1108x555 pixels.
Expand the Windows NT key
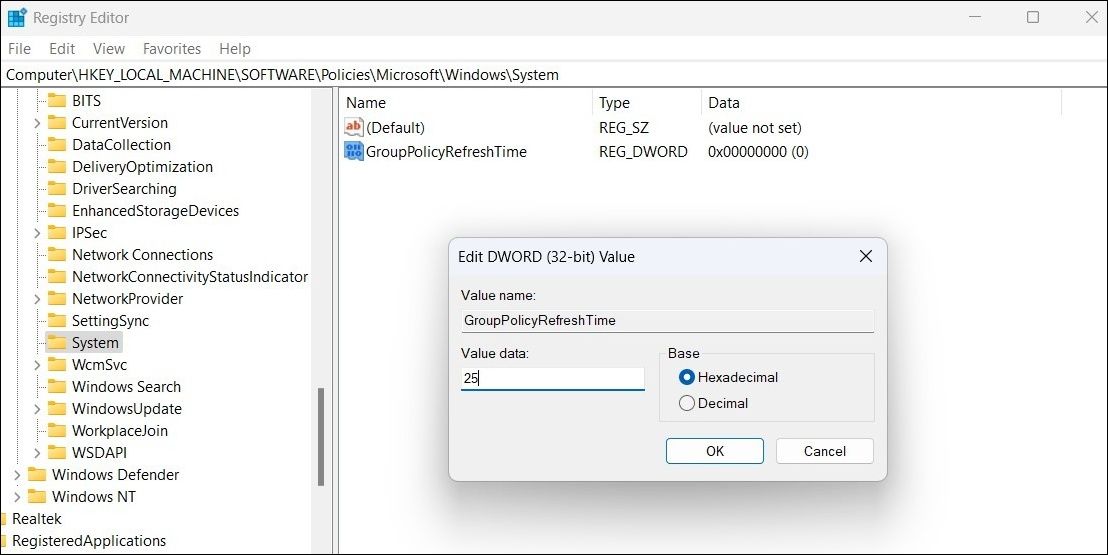coord(17,497)
